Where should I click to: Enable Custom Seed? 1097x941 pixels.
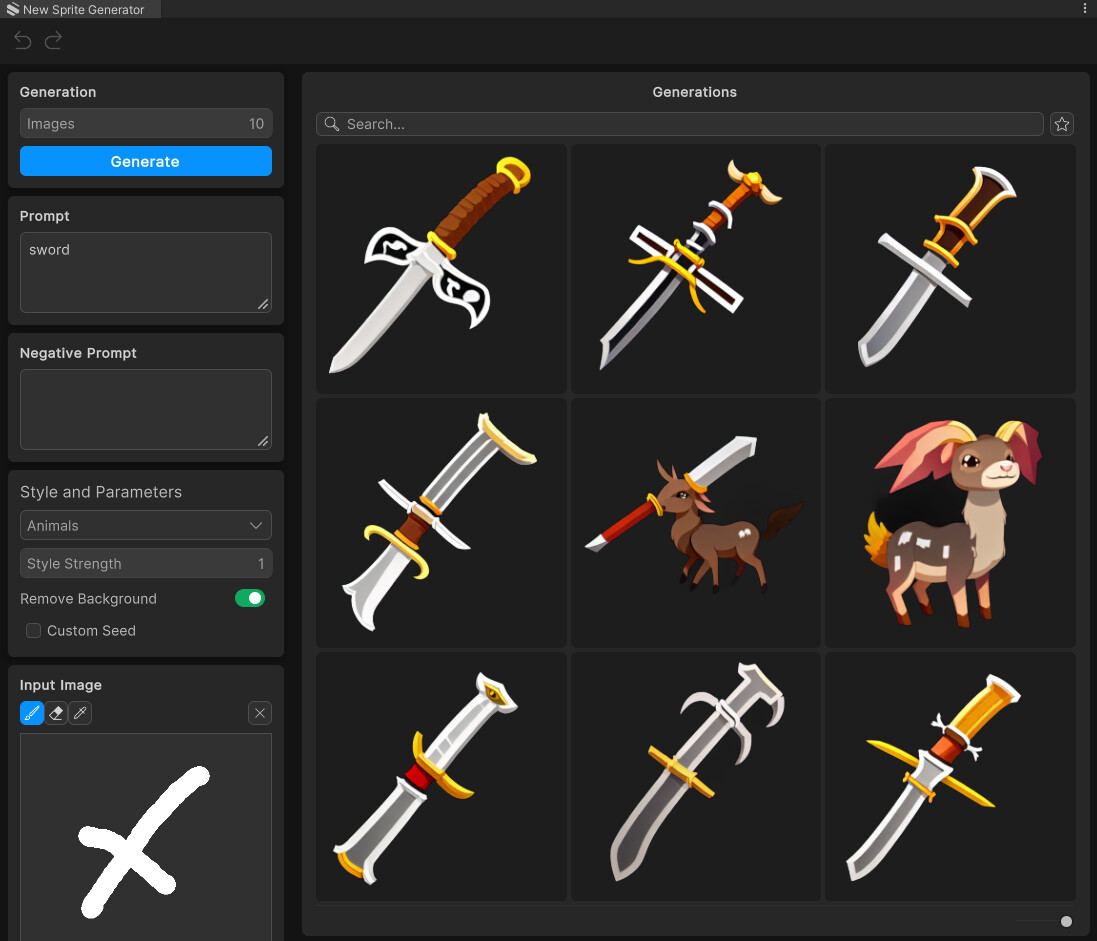pyautogui.click(x=33, y=630)
